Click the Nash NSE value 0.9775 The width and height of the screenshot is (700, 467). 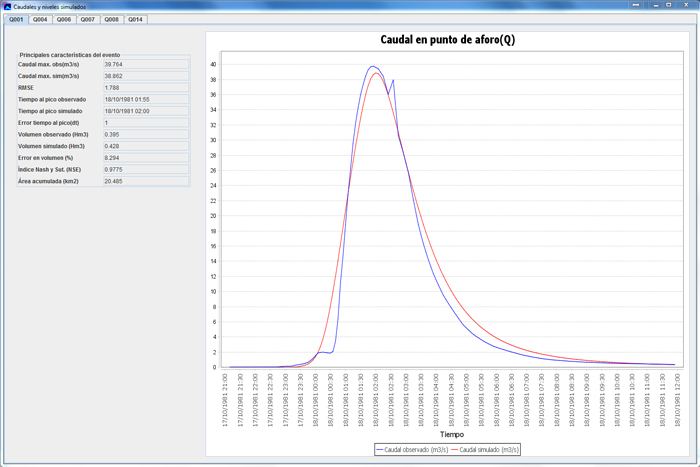146,170
